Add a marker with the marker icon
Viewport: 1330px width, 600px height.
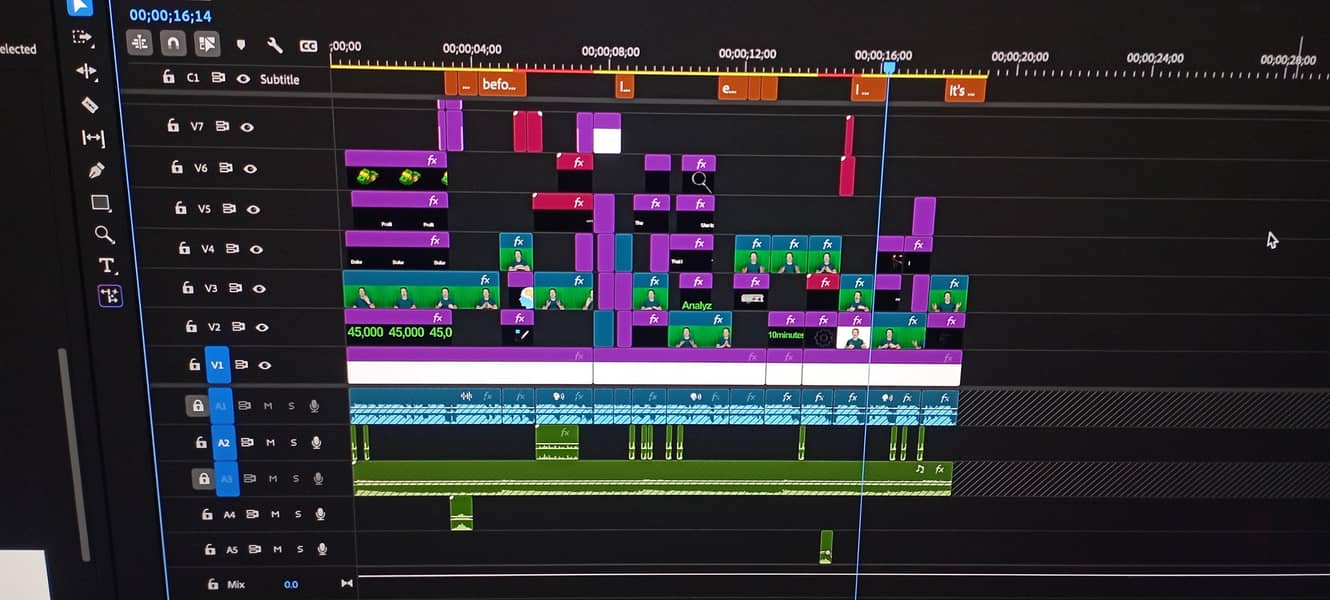(x=241, y=45)
